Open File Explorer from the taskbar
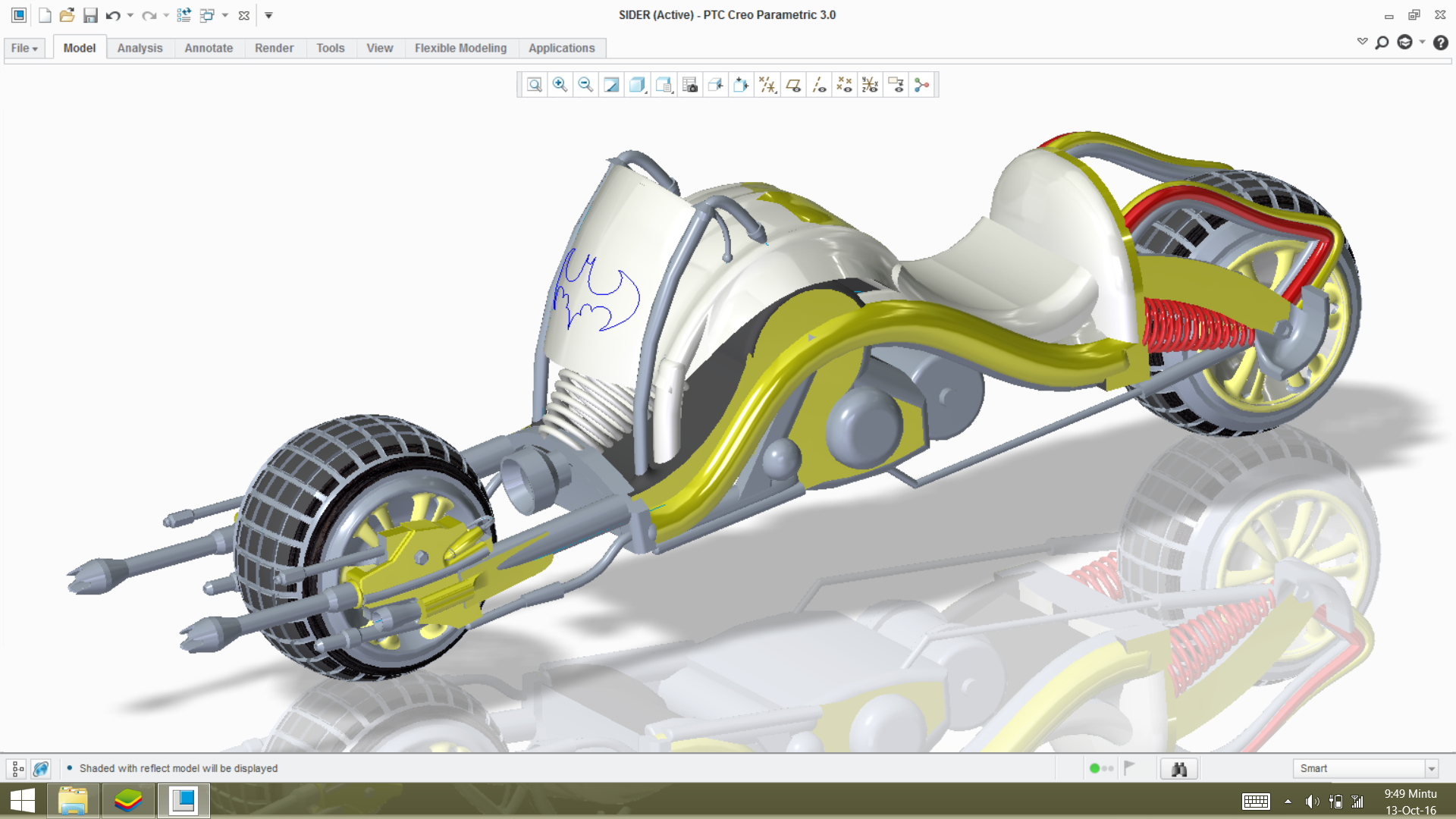This screenshot has width=1456, height=819. (x=73, y=801)
